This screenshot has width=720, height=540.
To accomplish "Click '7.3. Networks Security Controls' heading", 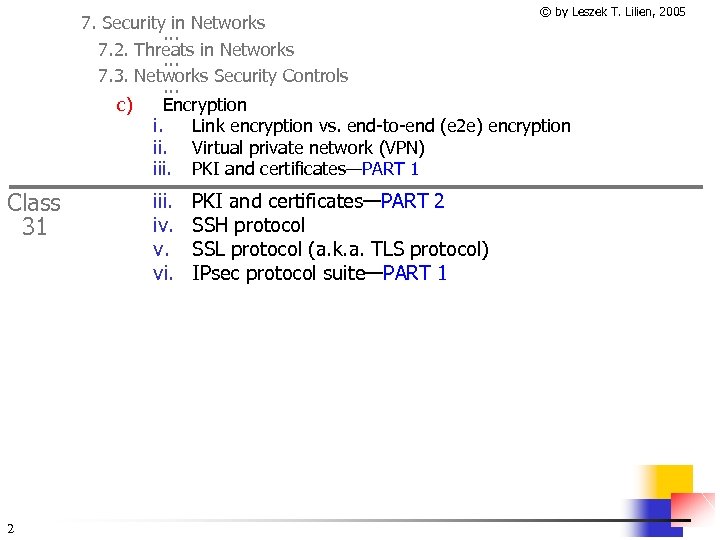I will click(223, 75).
